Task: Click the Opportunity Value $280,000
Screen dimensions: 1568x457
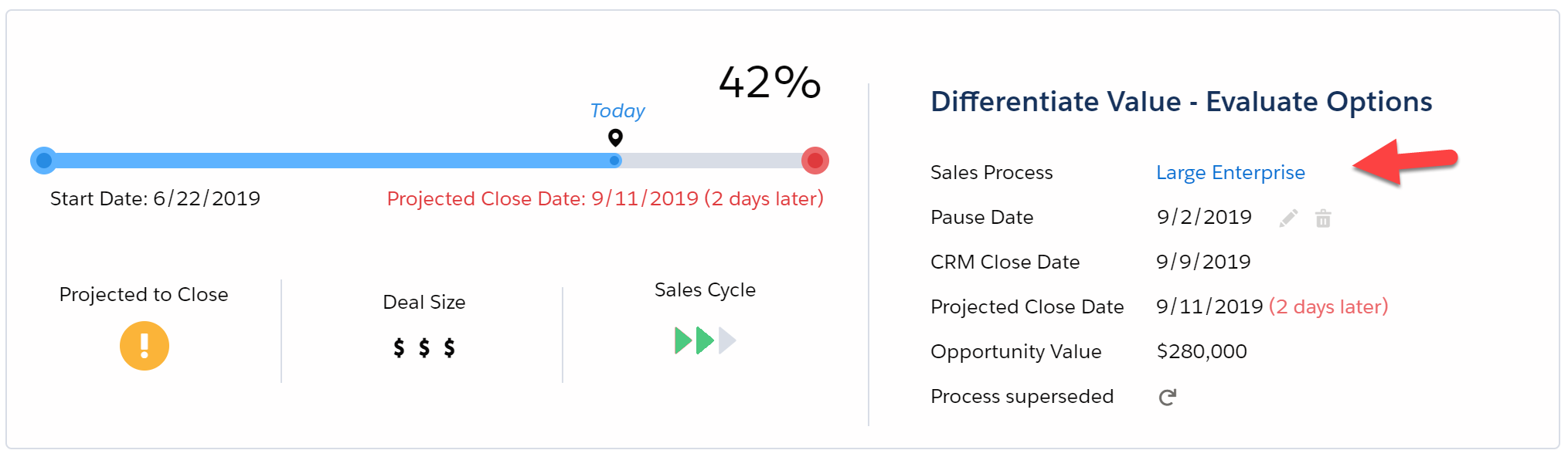Action: click(x=1202, y=351)
